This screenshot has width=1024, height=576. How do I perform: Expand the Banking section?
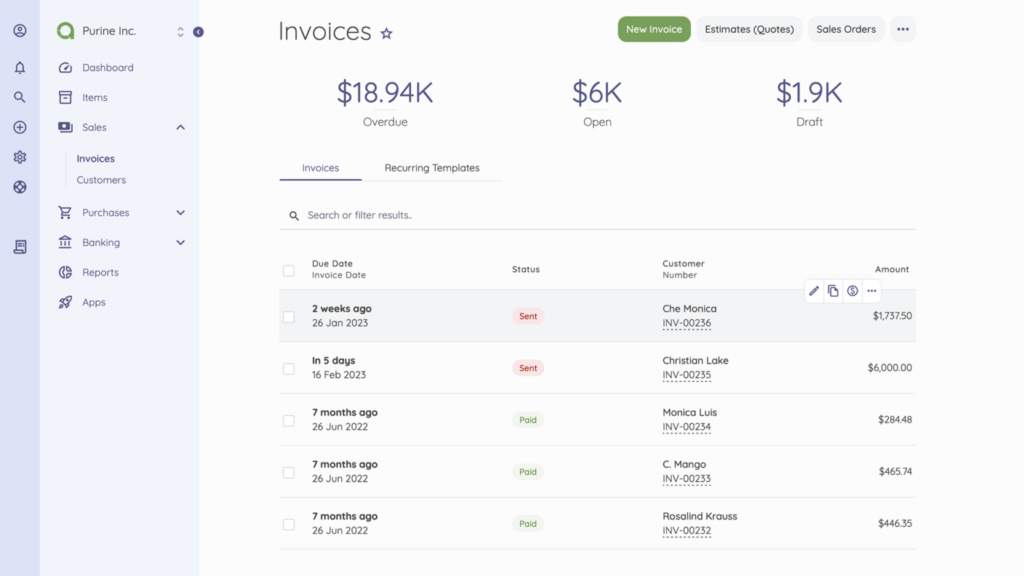[180, 242]
